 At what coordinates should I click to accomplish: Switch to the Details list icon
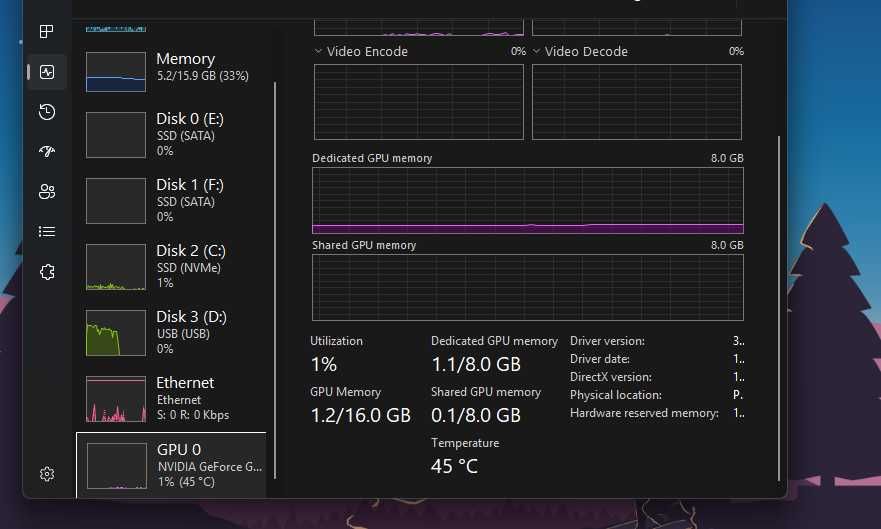coord(46,232)
